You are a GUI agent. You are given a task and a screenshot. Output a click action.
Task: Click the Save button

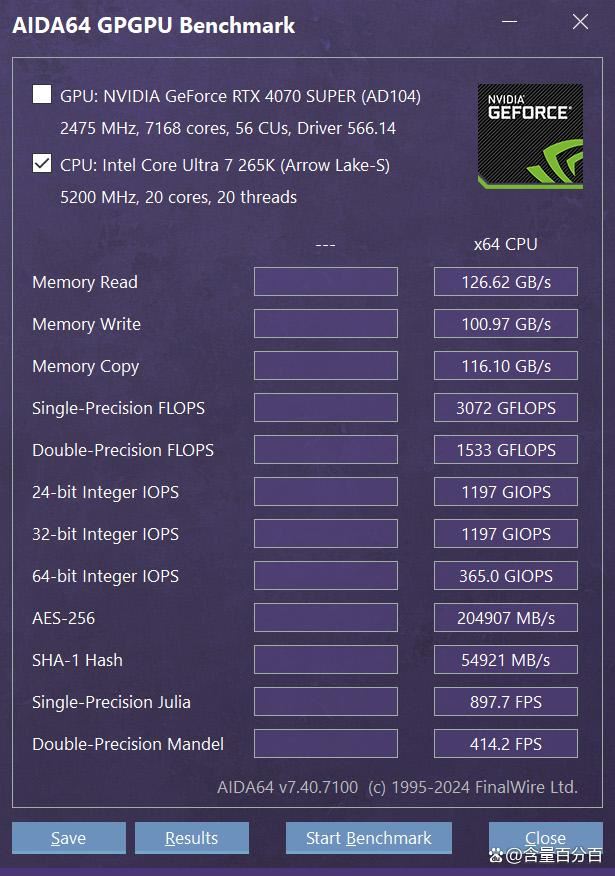[68, 838]
